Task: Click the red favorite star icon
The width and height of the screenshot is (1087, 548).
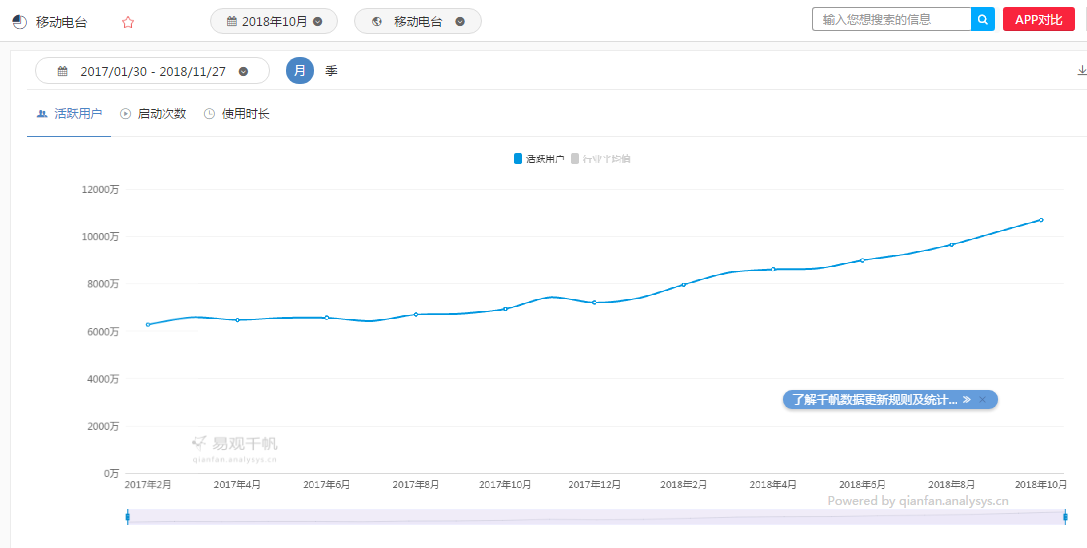Action: [x=128, y=22]
